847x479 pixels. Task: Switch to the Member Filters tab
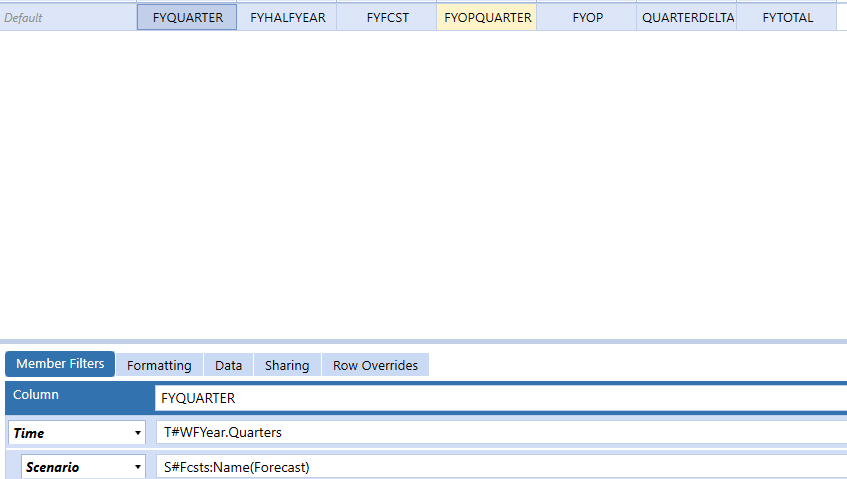pyautogui.click(x=60, y=364)
